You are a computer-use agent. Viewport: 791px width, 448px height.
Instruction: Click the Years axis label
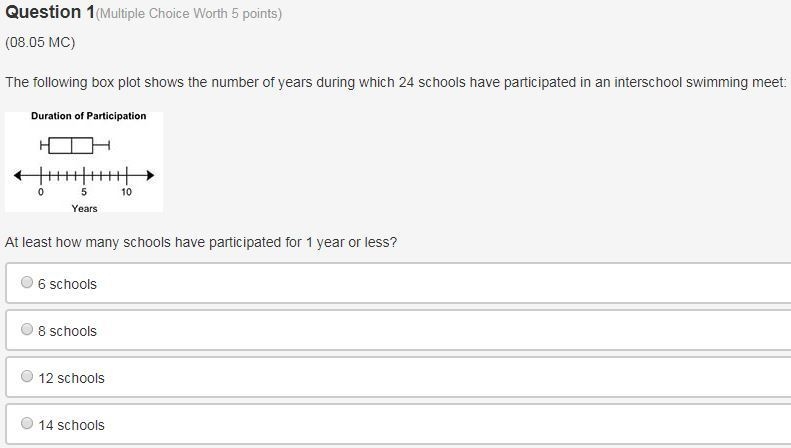84,208
